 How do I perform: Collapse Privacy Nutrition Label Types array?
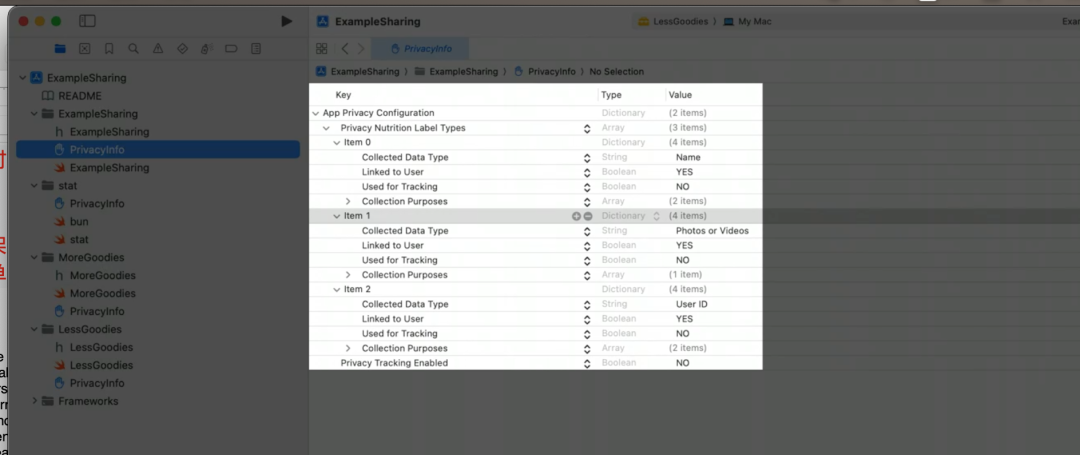click(x=326, y=128)
